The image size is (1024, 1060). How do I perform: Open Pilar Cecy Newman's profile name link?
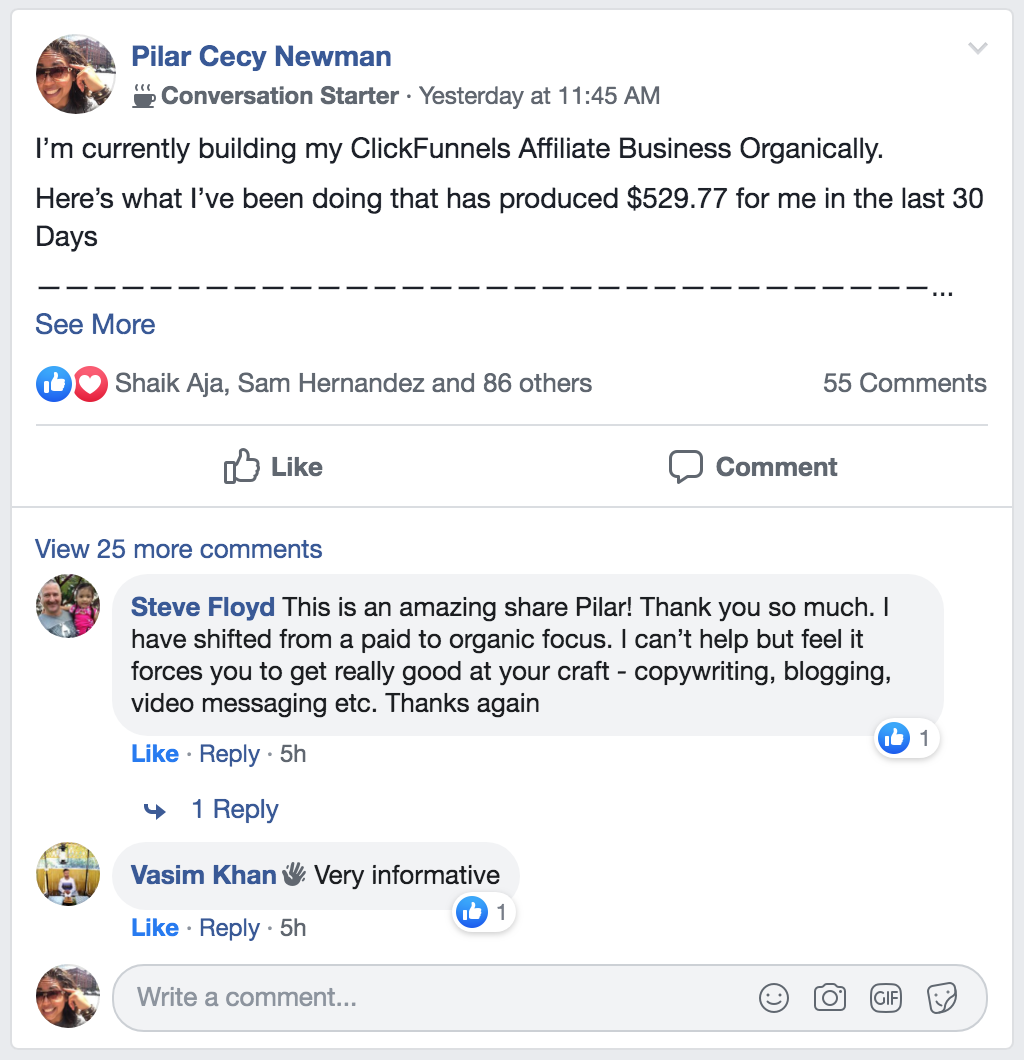[261, 56]
